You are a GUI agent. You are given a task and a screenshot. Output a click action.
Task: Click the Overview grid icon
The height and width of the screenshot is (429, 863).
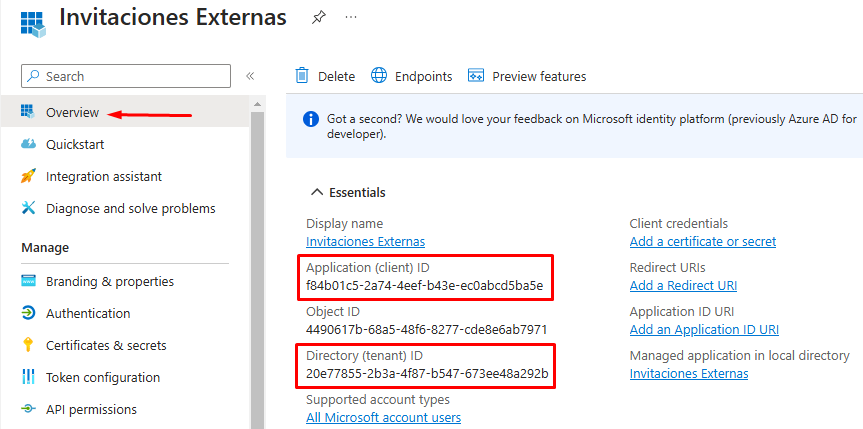tap(28, 111)
